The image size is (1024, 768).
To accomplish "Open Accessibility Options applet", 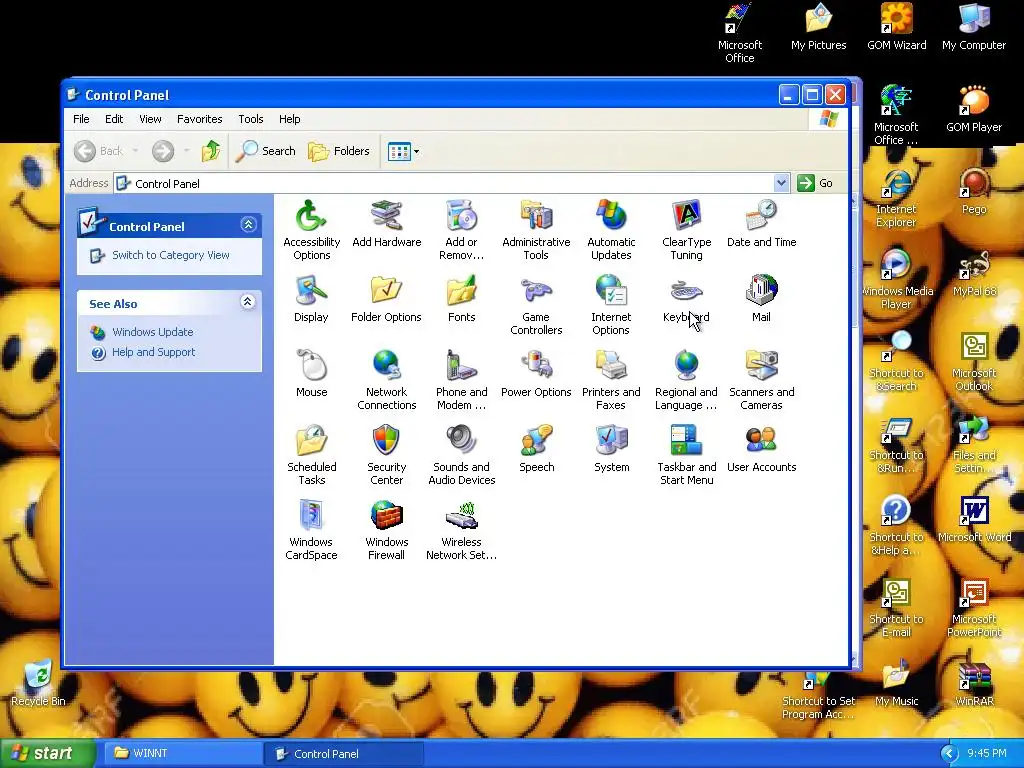I will [x=312, y=230].
